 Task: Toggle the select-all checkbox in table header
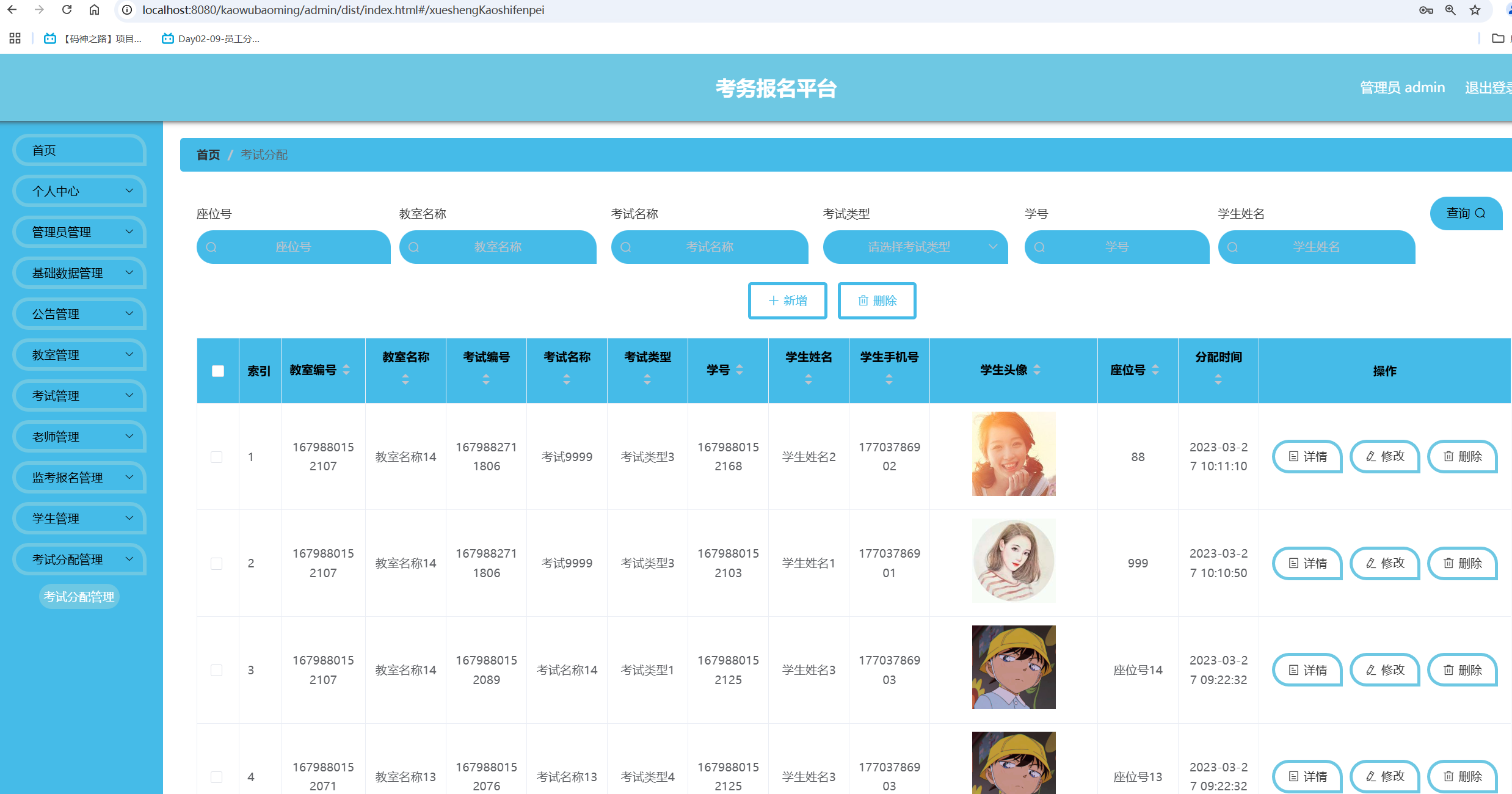[x=218, y=371]
